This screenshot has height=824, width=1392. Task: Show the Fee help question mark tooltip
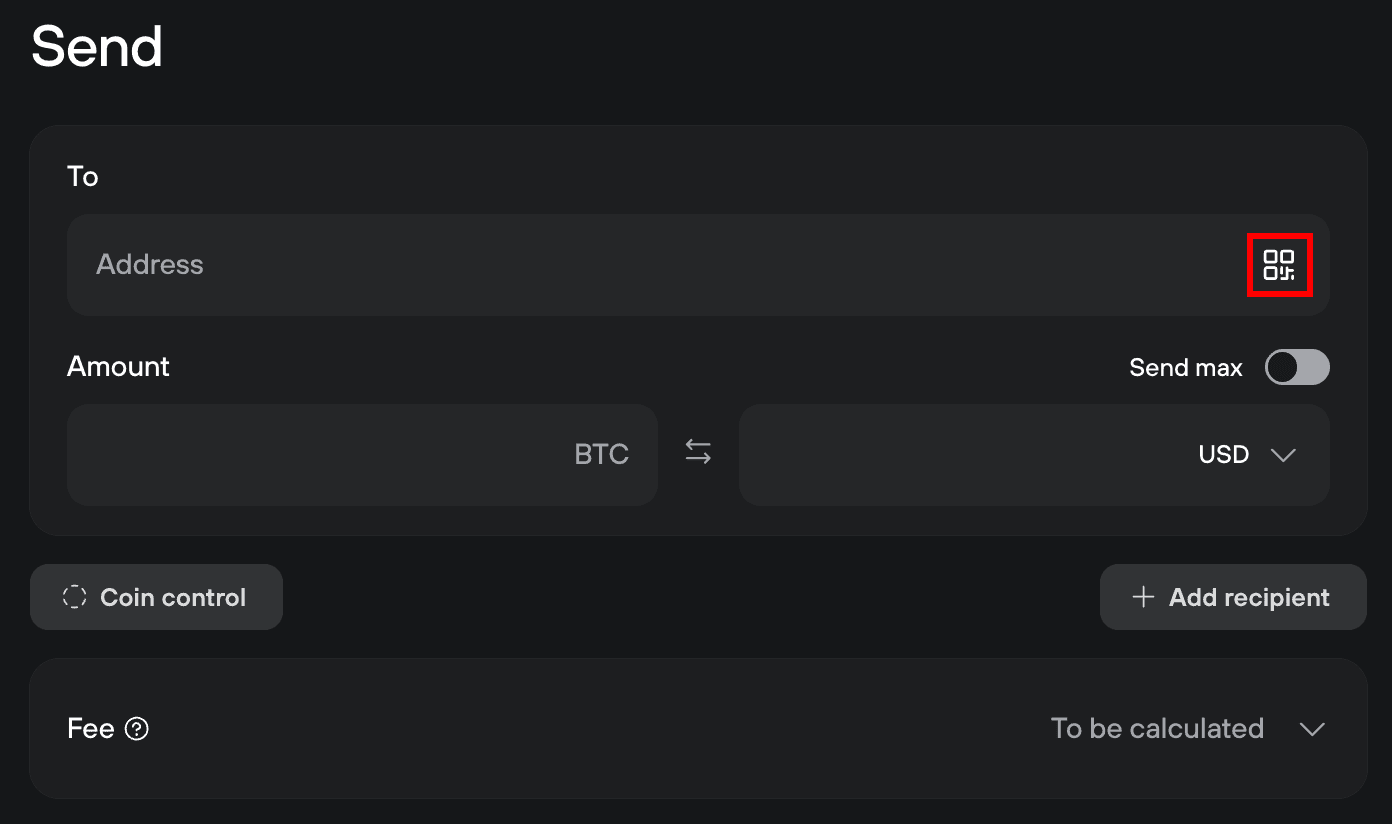point(137,729)
